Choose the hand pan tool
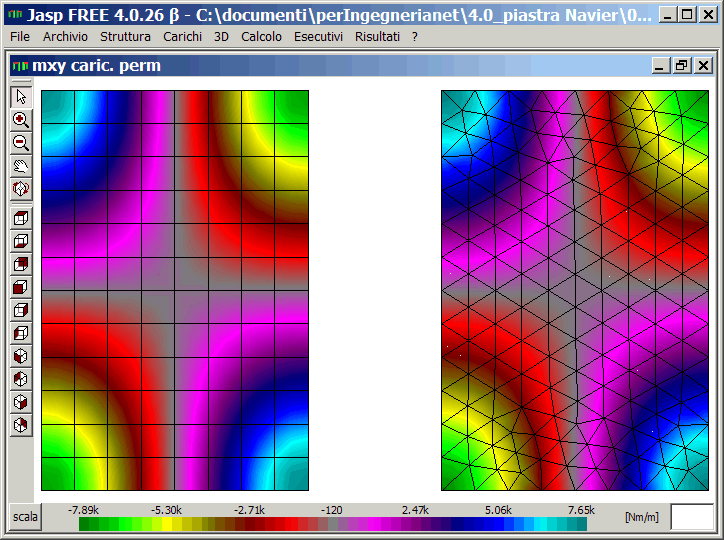 tap(21, 166)
